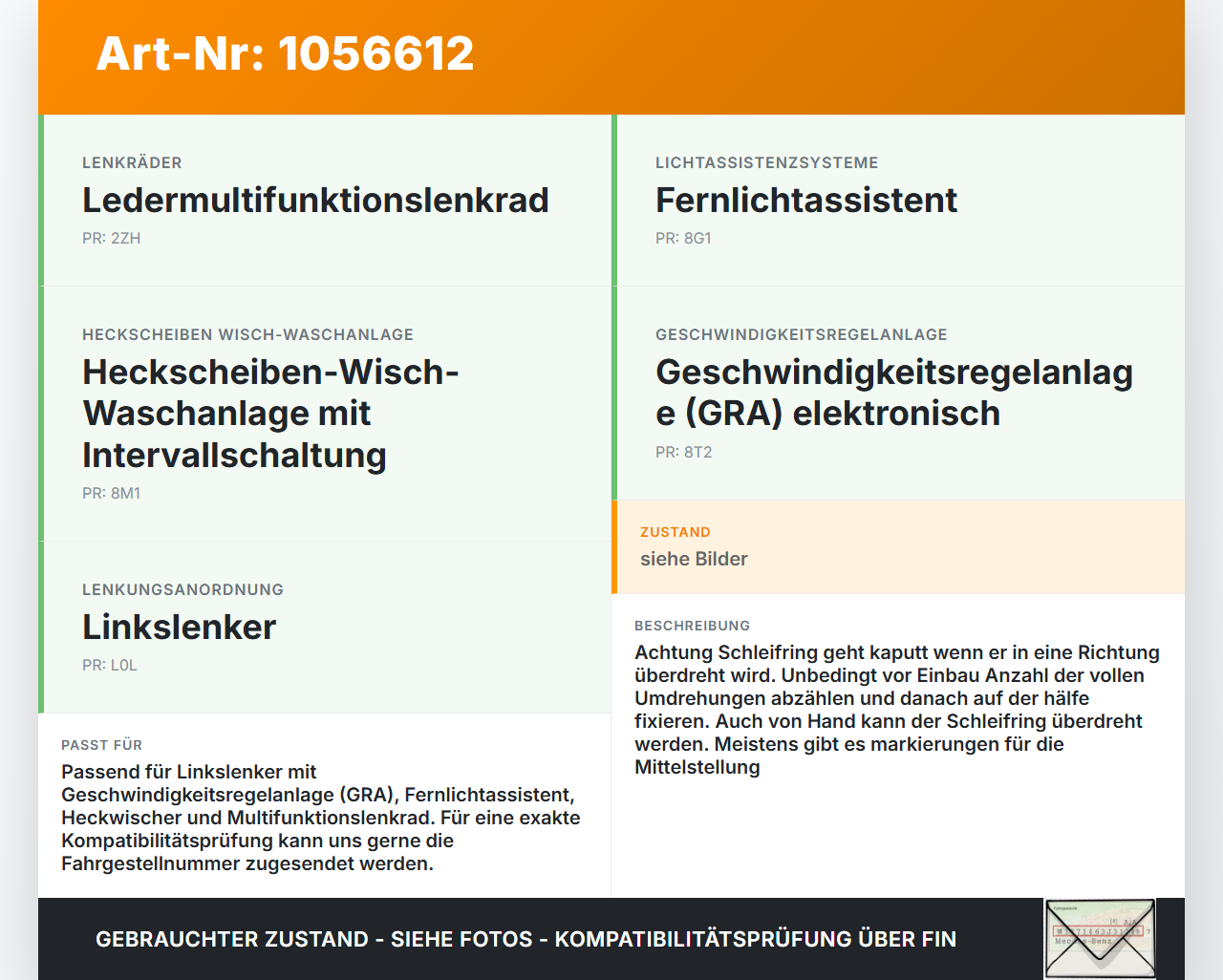The image size is (1223, 980).
Task: Click the GEBRAUCHTER ZUSTAND footer banner text
Action: coord(526,939)
